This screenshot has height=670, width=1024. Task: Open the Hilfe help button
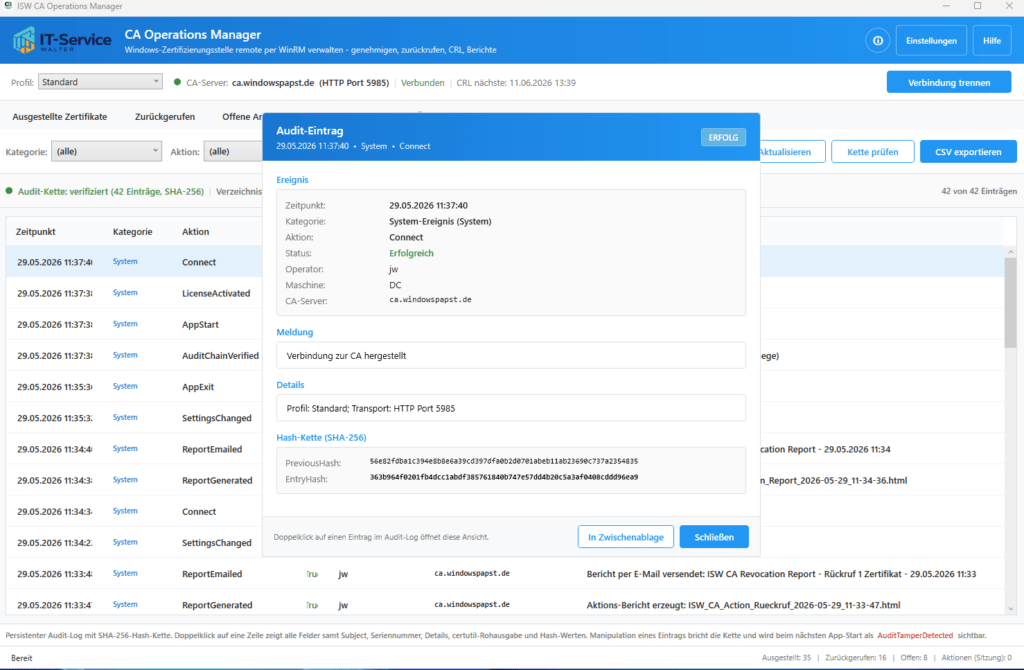(x=992, y=40)
